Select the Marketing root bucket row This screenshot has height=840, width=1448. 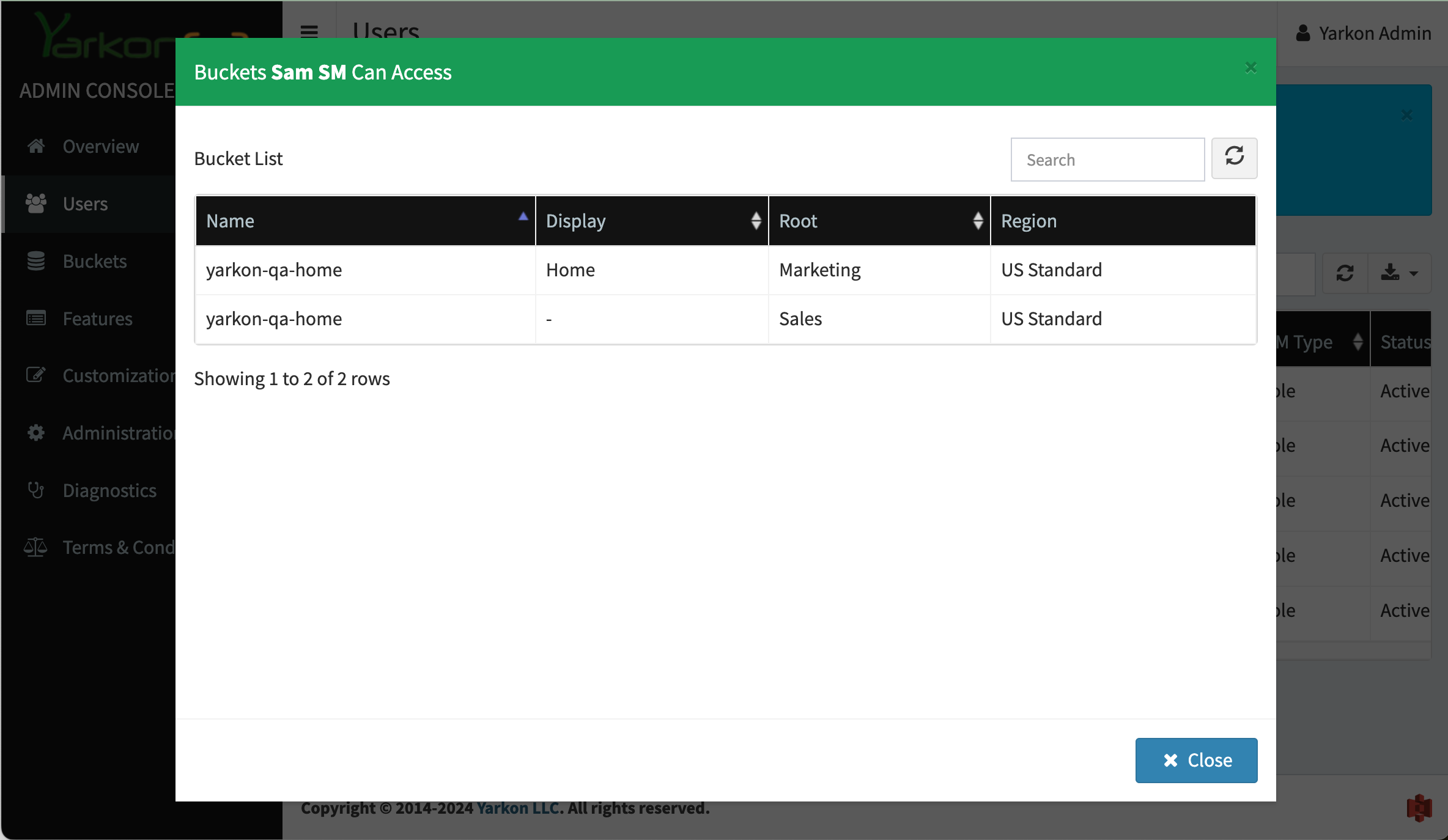pyautogui.click(x=819, y=270)
